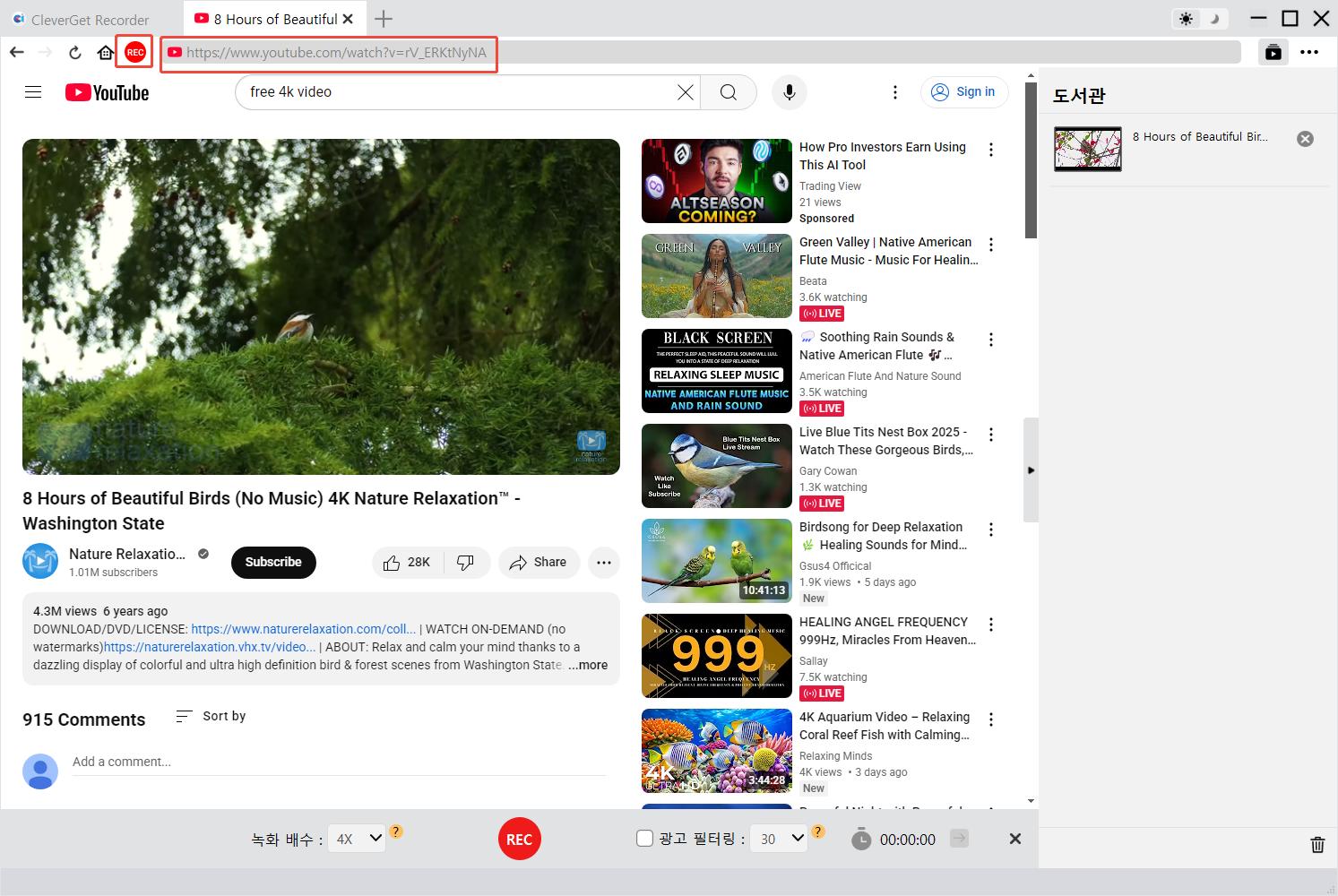Share the video
Image resolution: width=1338 pixels, height=896 pixels.
539,562
